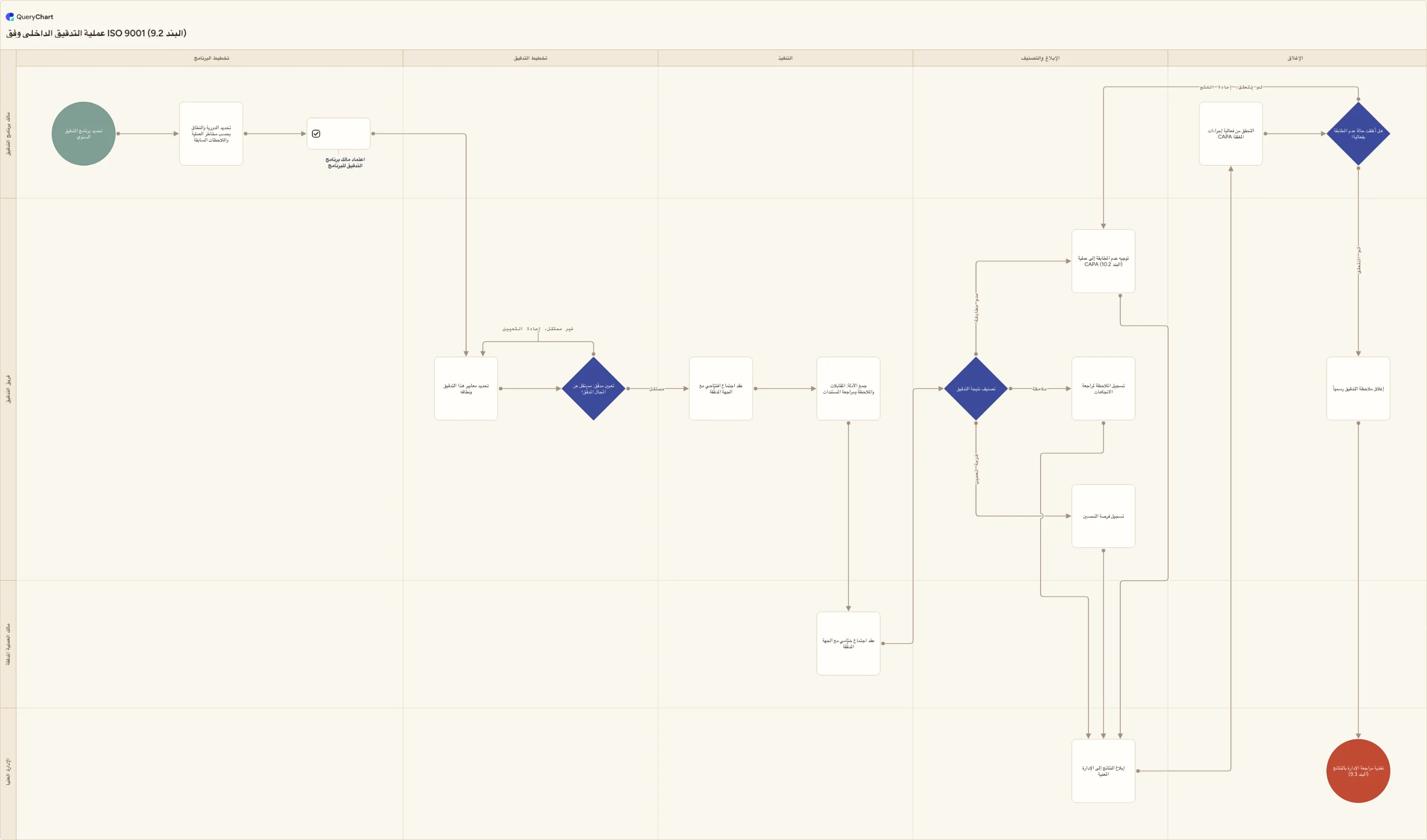Screen dimensions: 1427x840
Task: Select the blue diamond تصنيف نتيجة التدقيق
Action: pos(975,388)
